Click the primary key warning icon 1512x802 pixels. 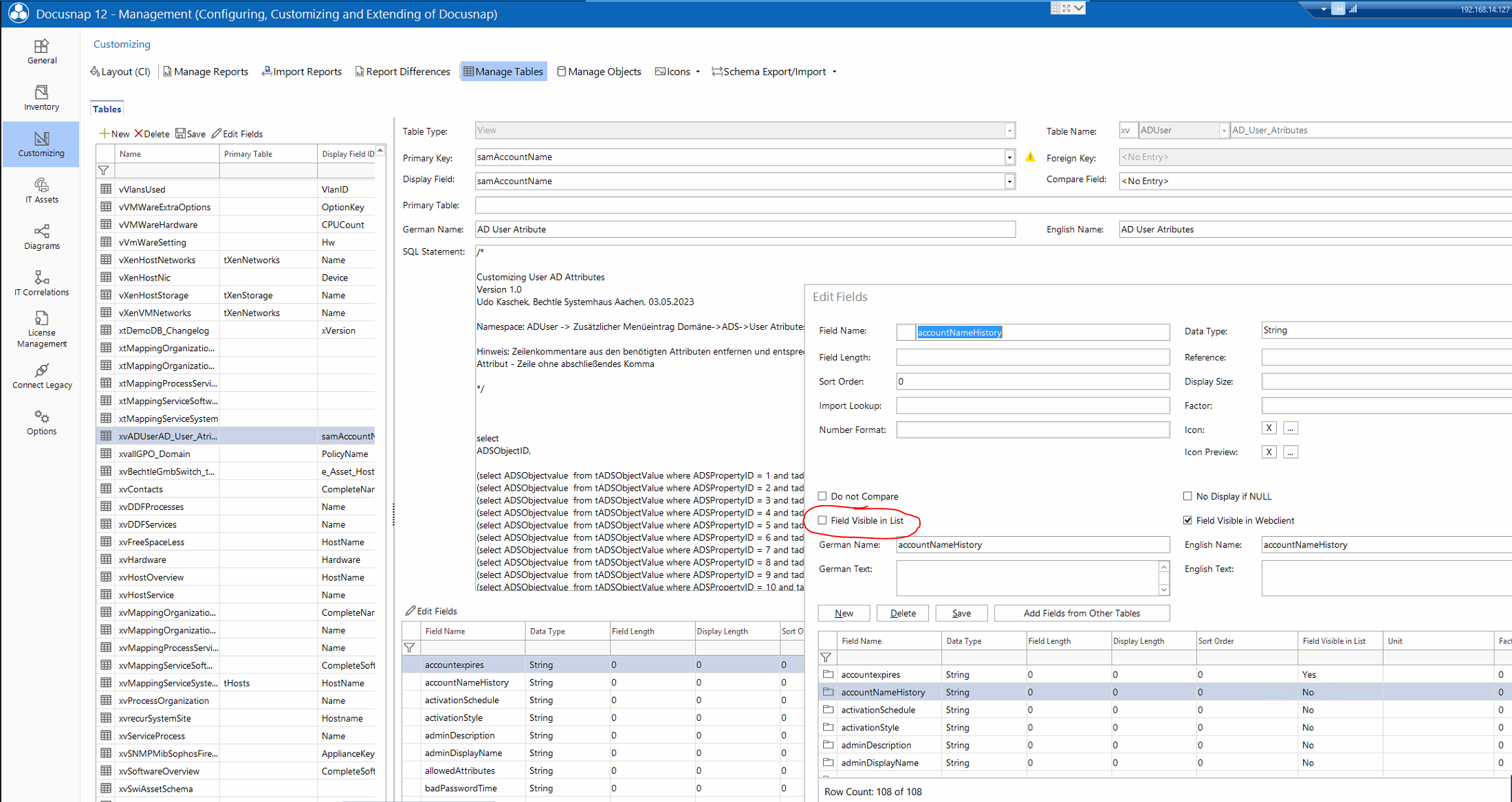click(x=1030, y=157)
